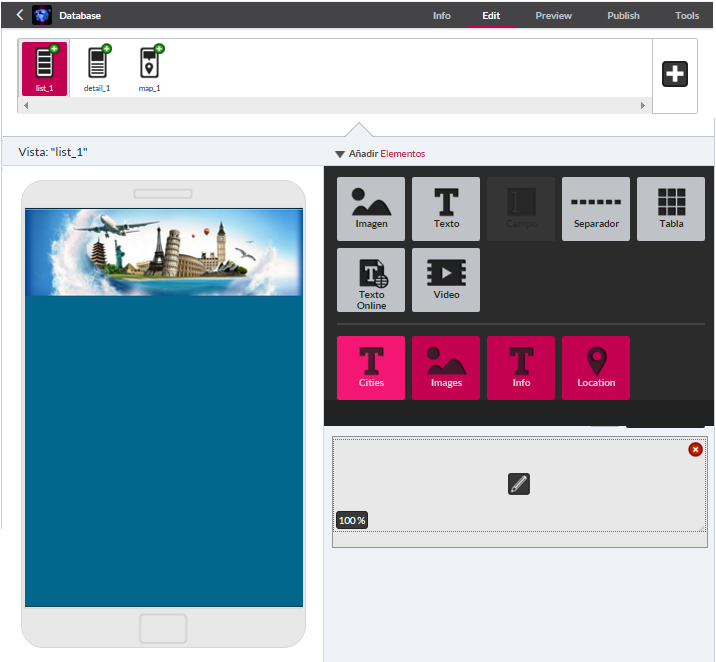
Task: Add a Separador element
Action: [x=596, y=209]
